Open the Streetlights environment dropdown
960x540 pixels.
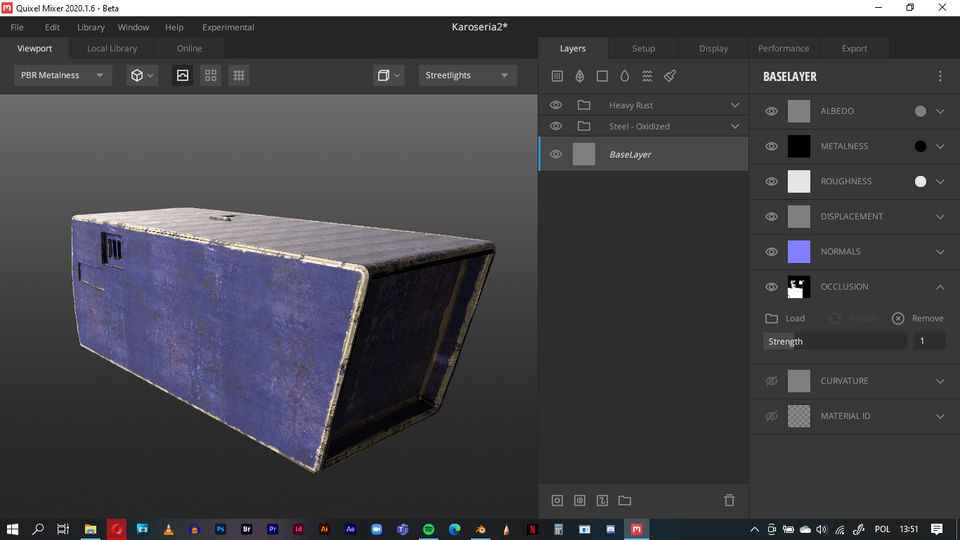click(x=467, y=75)
